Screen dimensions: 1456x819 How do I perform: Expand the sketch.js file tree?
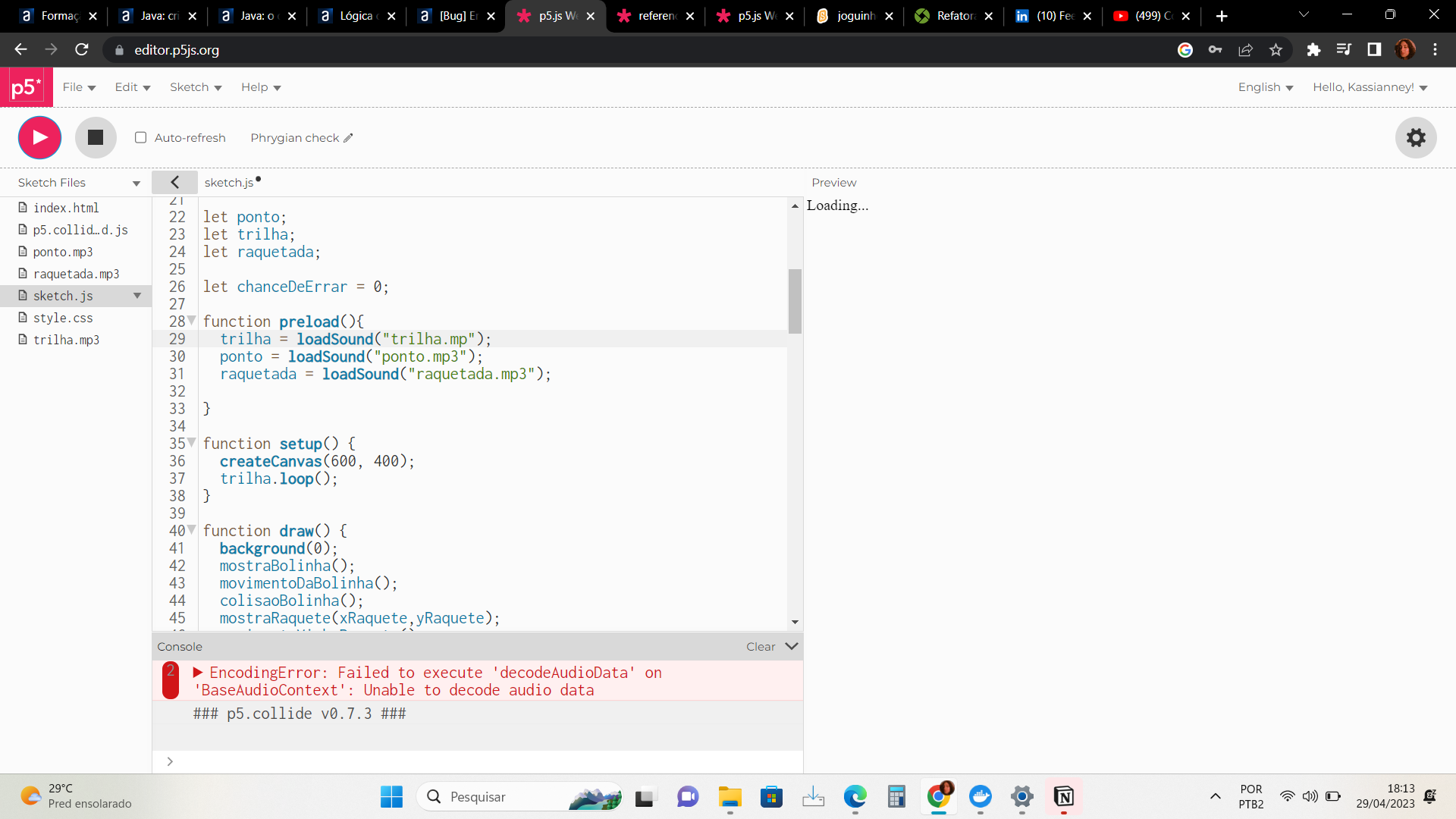coord(137,295)
